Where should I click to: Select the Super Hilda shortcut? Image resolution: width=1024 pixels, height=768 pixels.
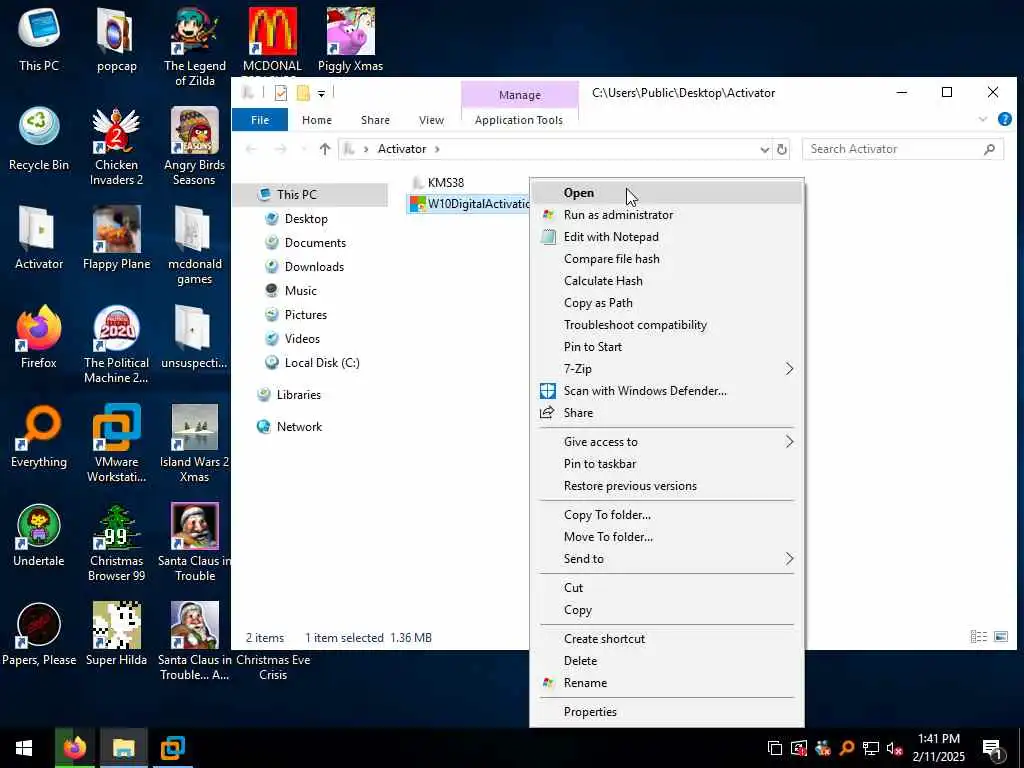(116, 634)
